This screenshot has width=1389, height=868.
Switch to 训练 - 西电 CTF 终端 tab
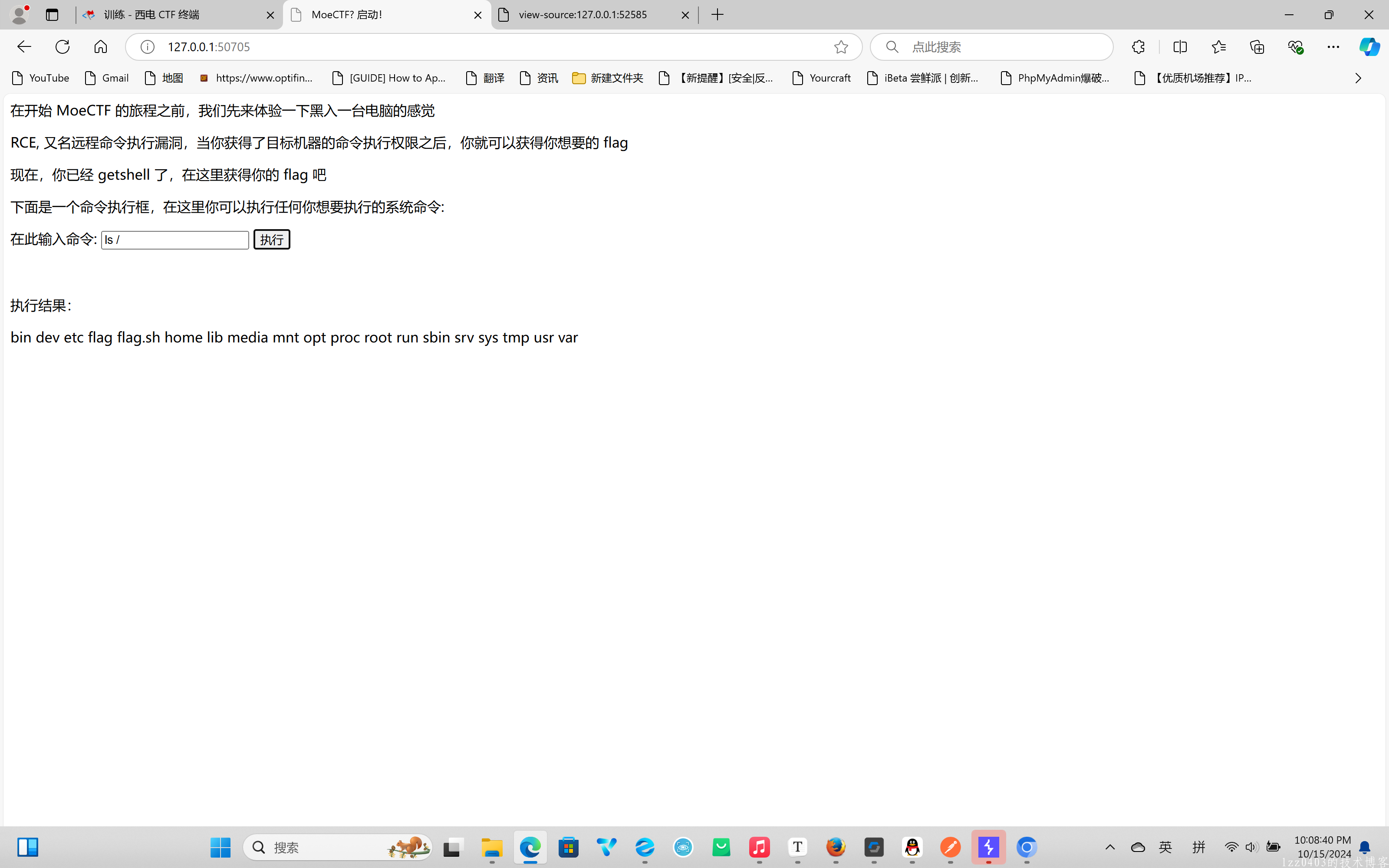[178, 14]
